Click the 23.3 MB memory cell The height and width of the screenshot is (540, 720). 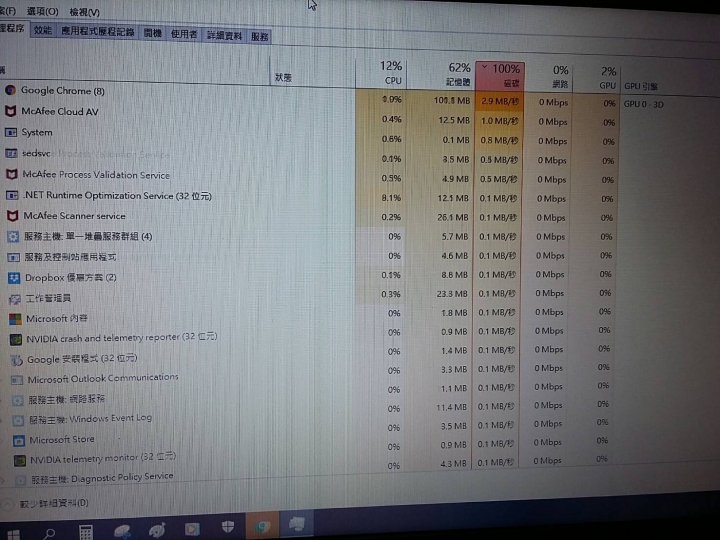pos(438,293)
